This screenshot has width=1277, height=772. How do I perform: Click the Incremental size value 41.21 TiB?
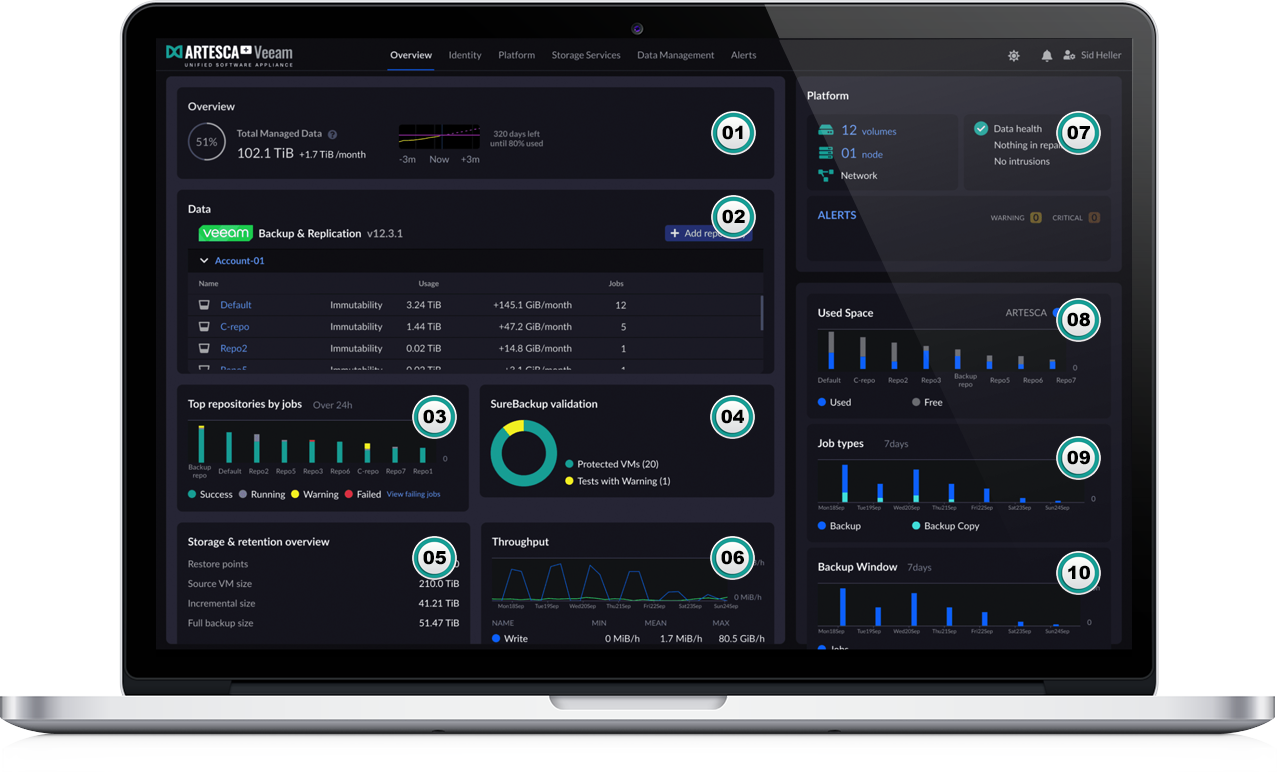point(439,604)
